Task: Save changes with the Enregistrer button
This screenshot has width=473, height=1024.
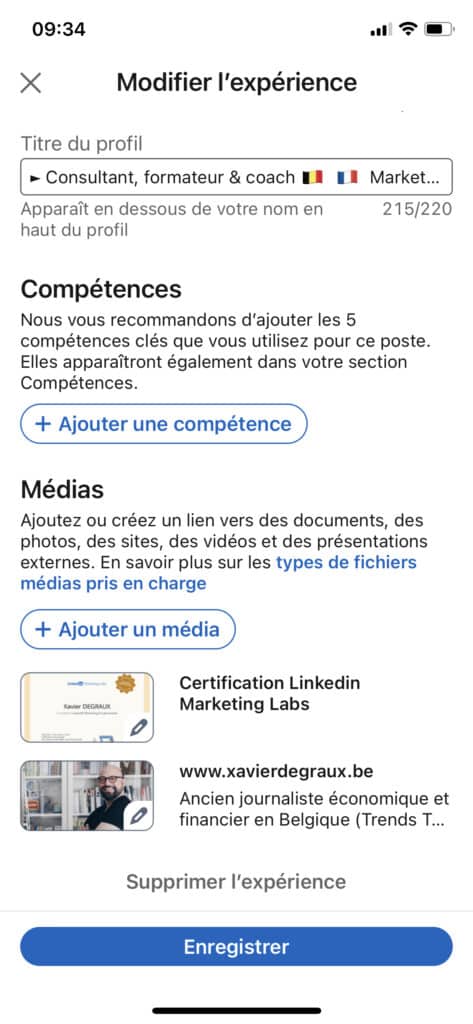Action: point(236,946)
